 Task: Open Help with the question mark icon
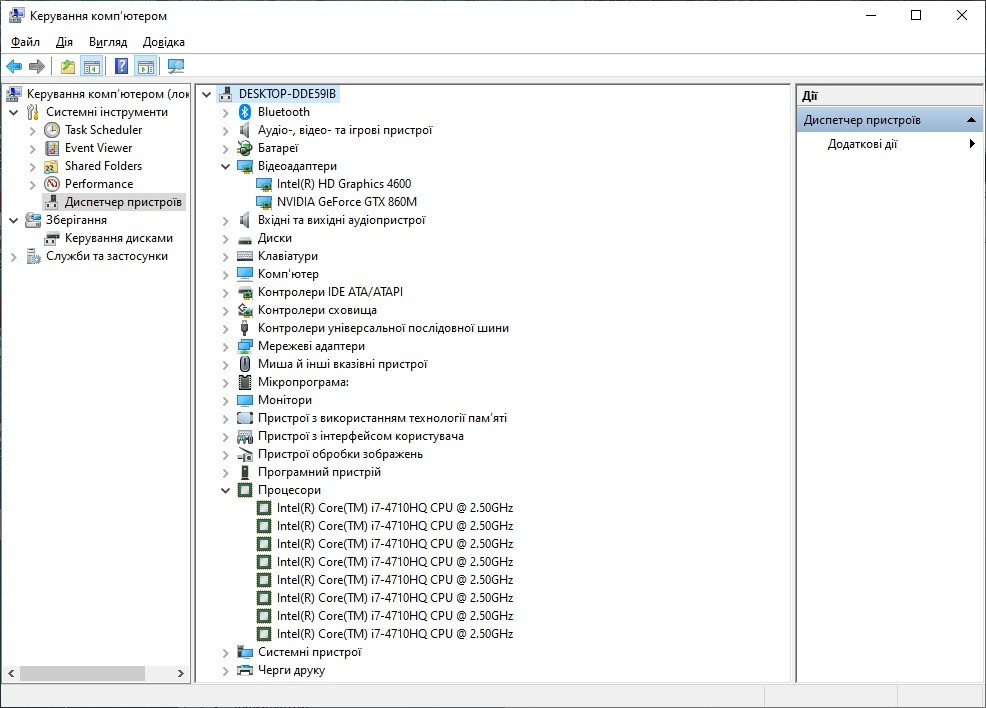coord(121,67)
